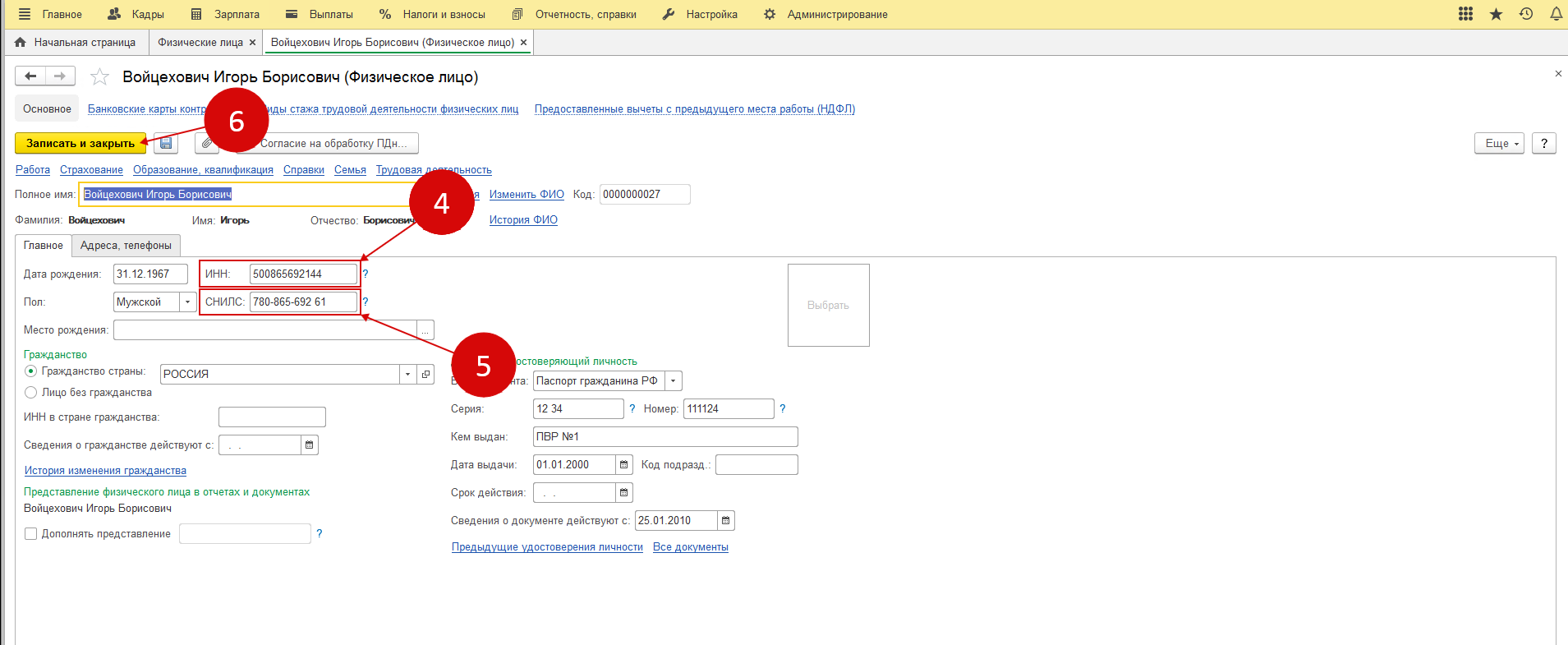The image size is (1568, 645).
Task: Open the Семья link
Action: (350, 170)
